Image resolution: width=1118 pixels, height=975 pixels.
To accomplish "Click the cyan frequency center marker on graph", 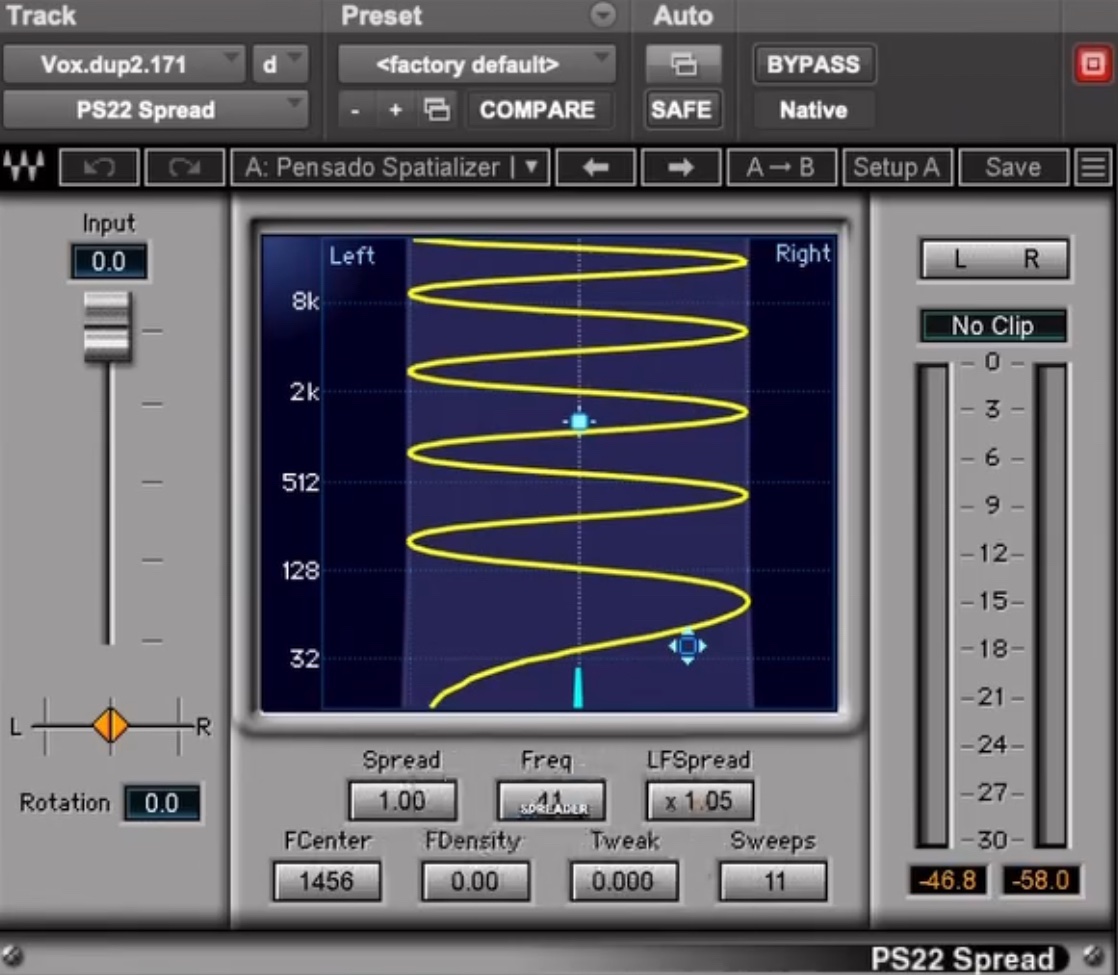I will 579,422.
